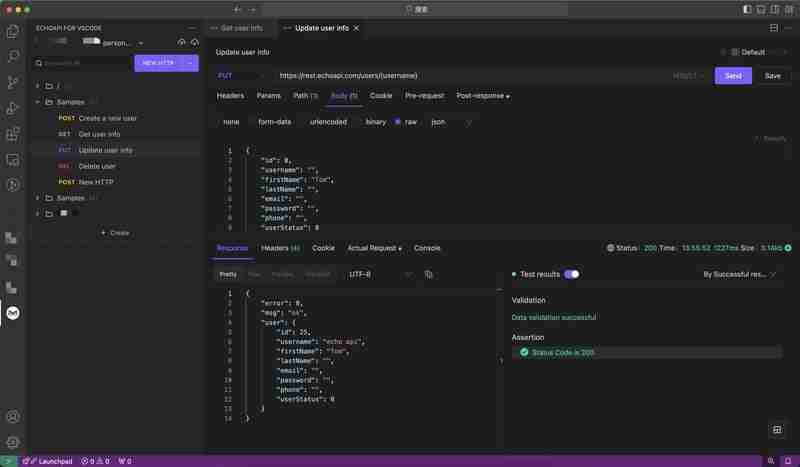800x467 pixels.
Task: Open the Extensions view icon
Action: (x=13, y=134)
